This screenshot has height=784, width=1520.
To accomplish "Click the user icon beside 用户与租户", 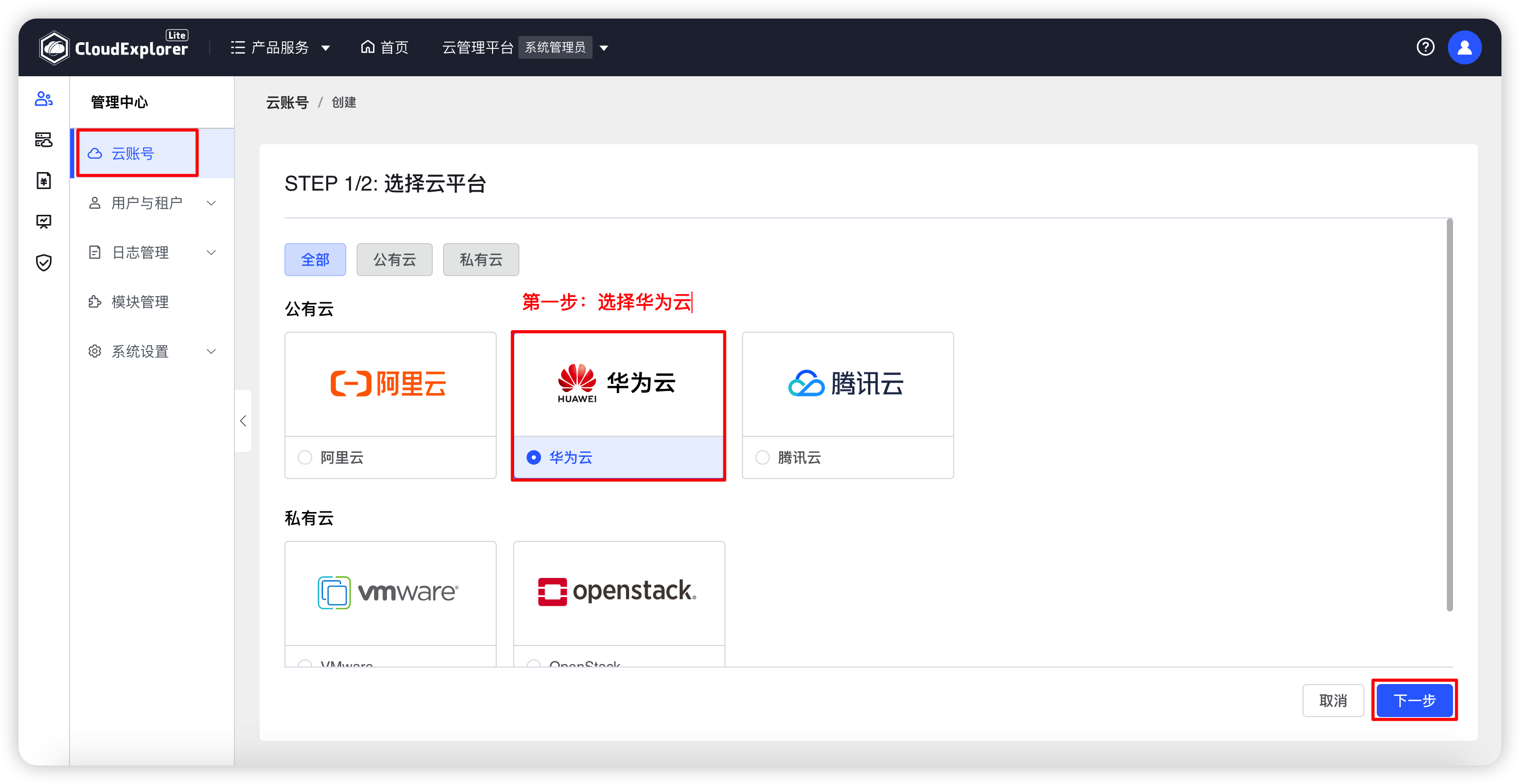I will 94,203.
